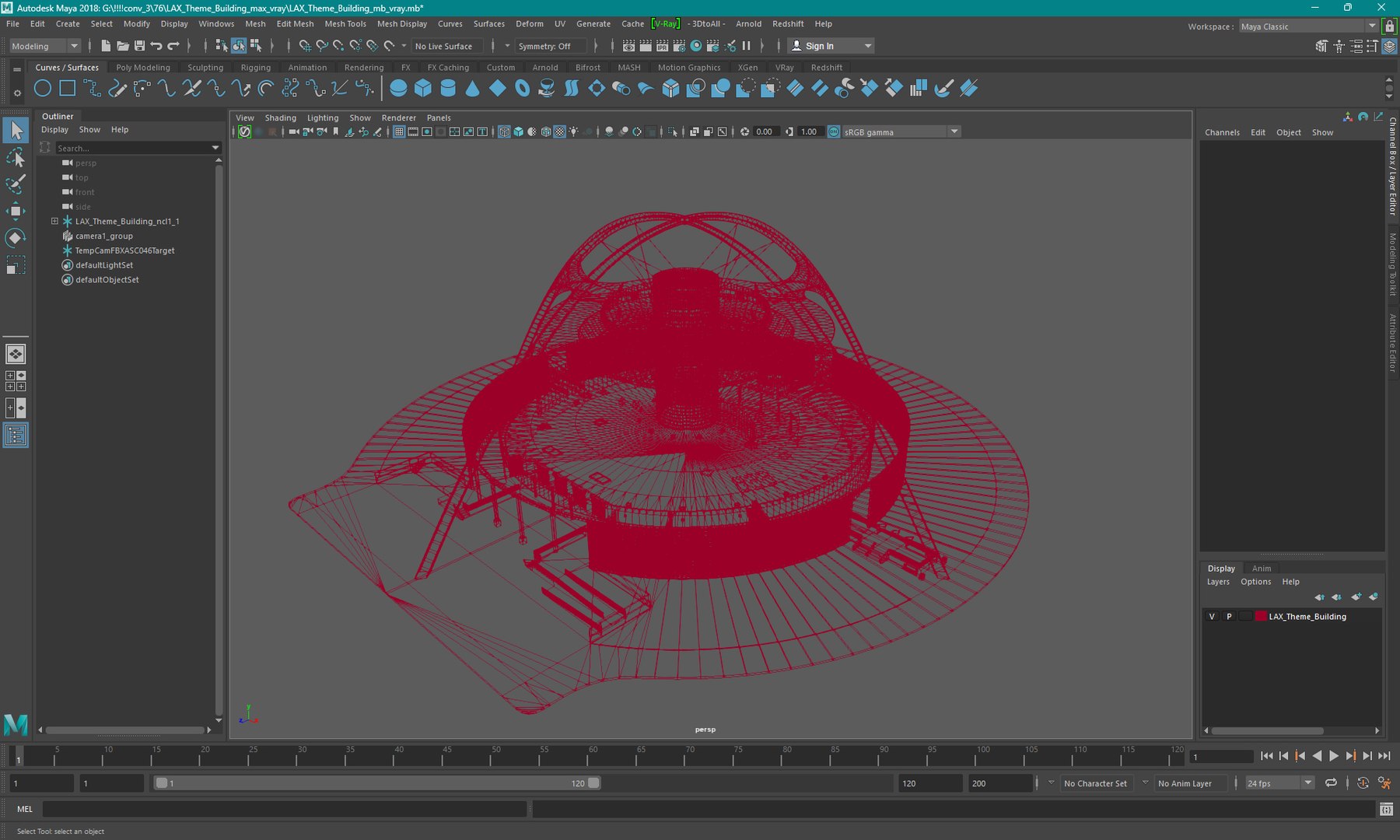Switch to Anim layer tab

[1262, 569]
